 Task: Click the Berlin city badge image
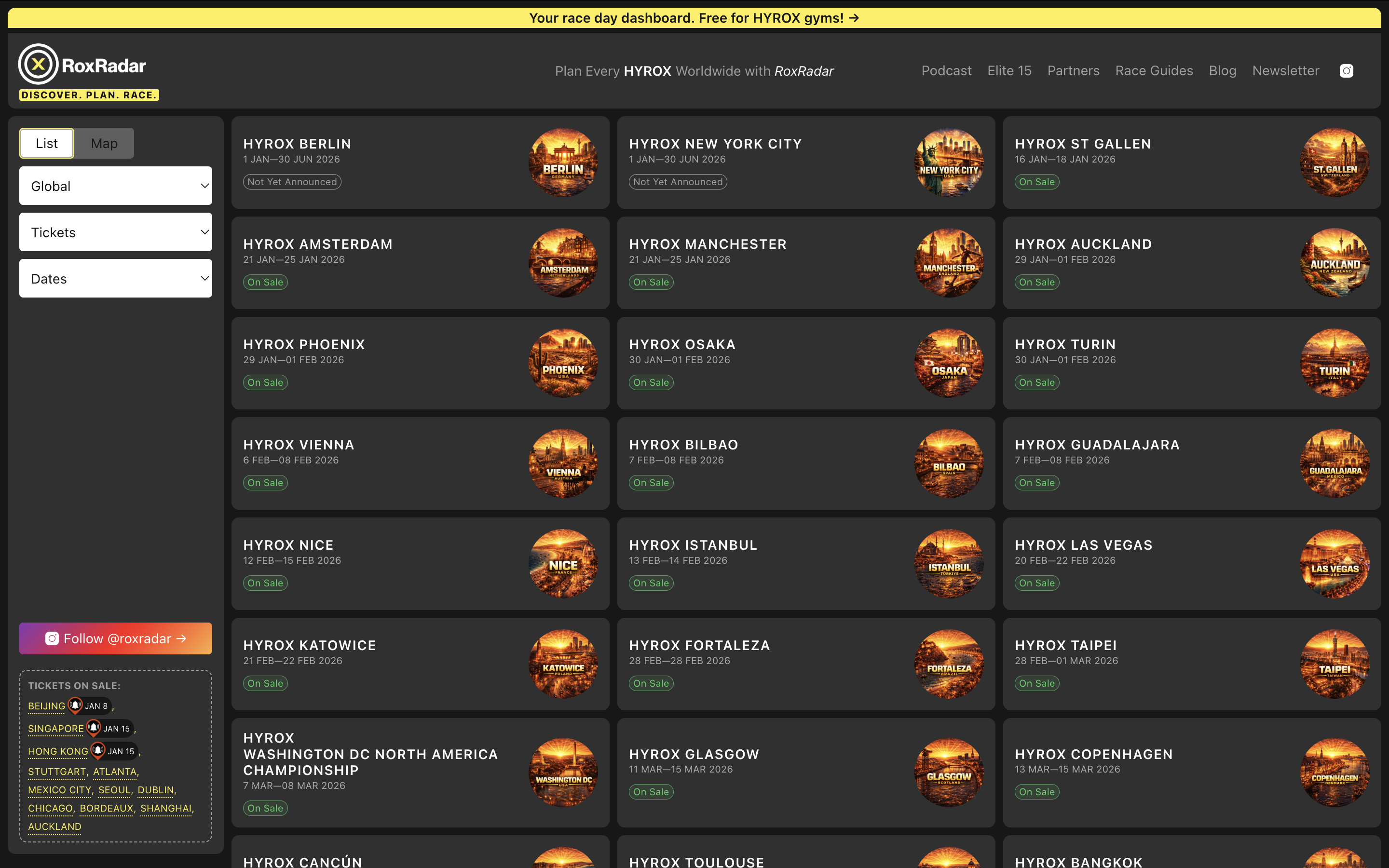click(562, 163)
